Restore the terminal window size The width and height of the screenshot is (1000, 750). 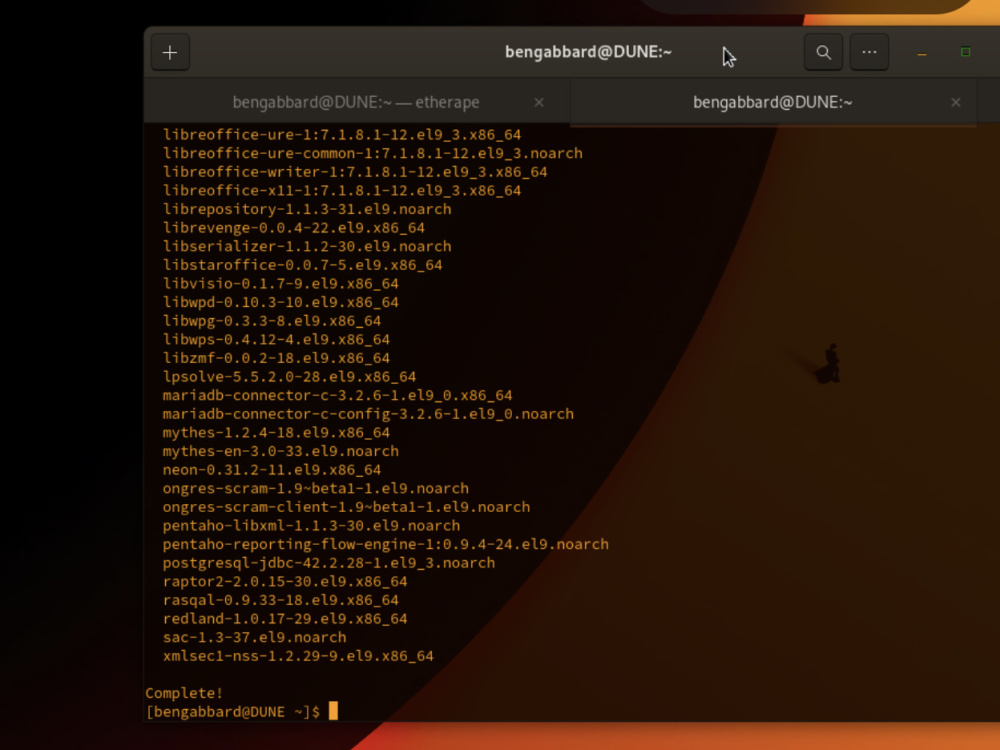(964, 52)
